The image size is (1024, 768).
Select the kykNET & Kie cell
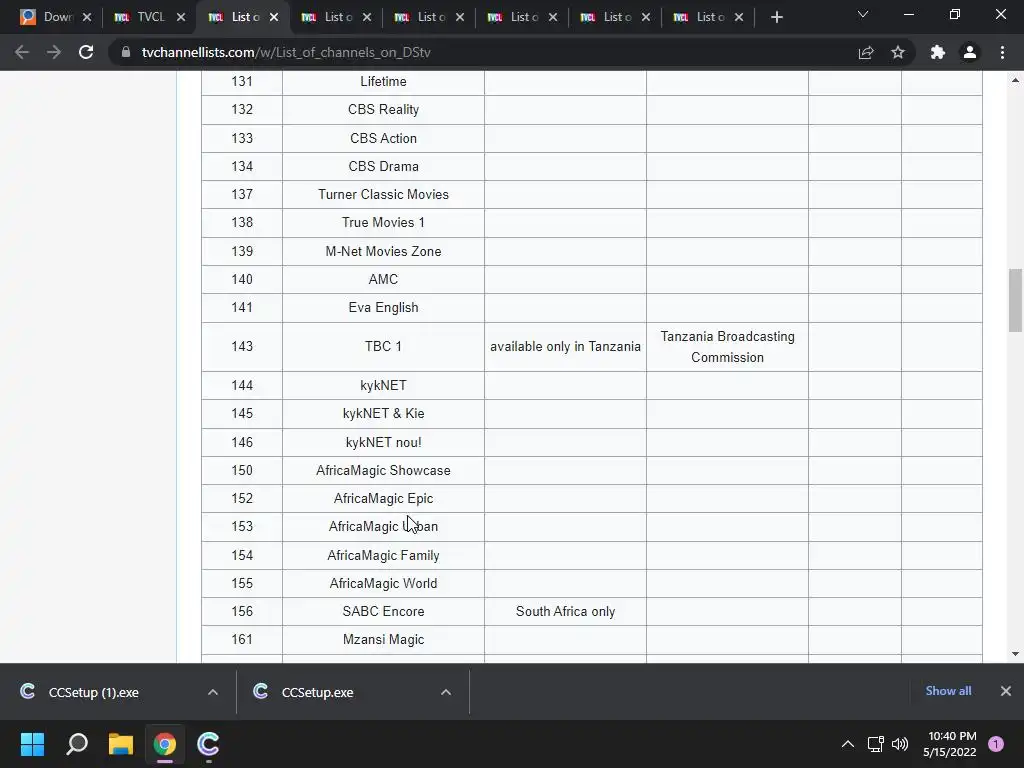click(x=383, y=413)
